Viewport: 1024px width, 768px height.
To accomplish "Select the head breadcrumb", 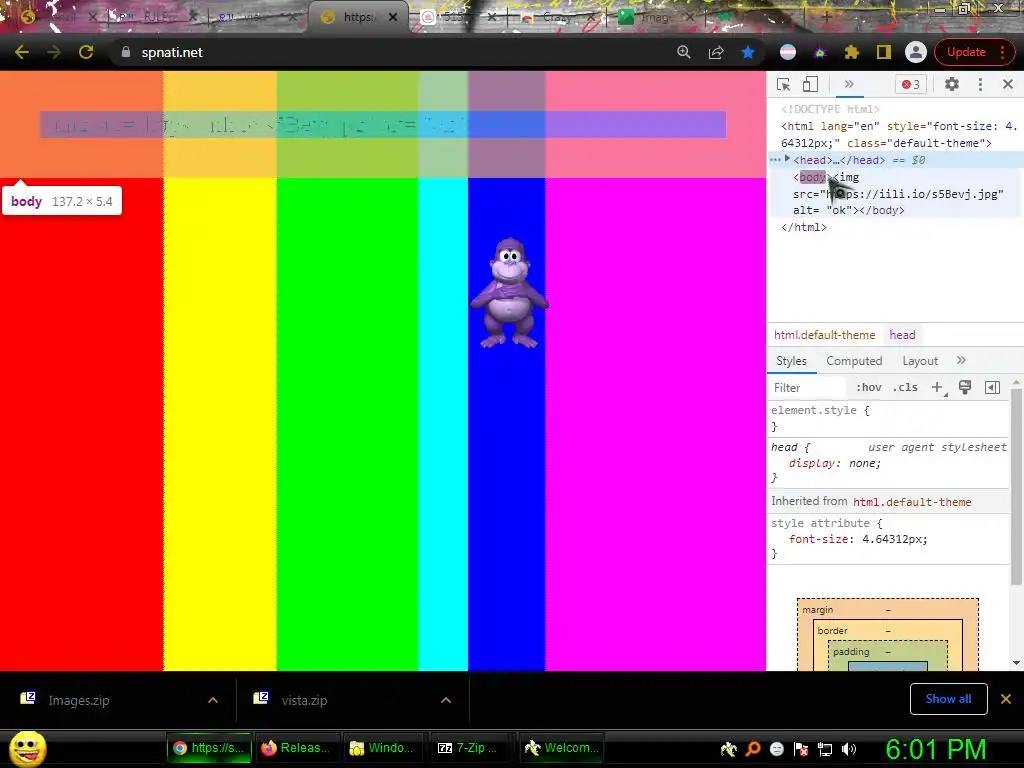I will click(x=903, y=335).
